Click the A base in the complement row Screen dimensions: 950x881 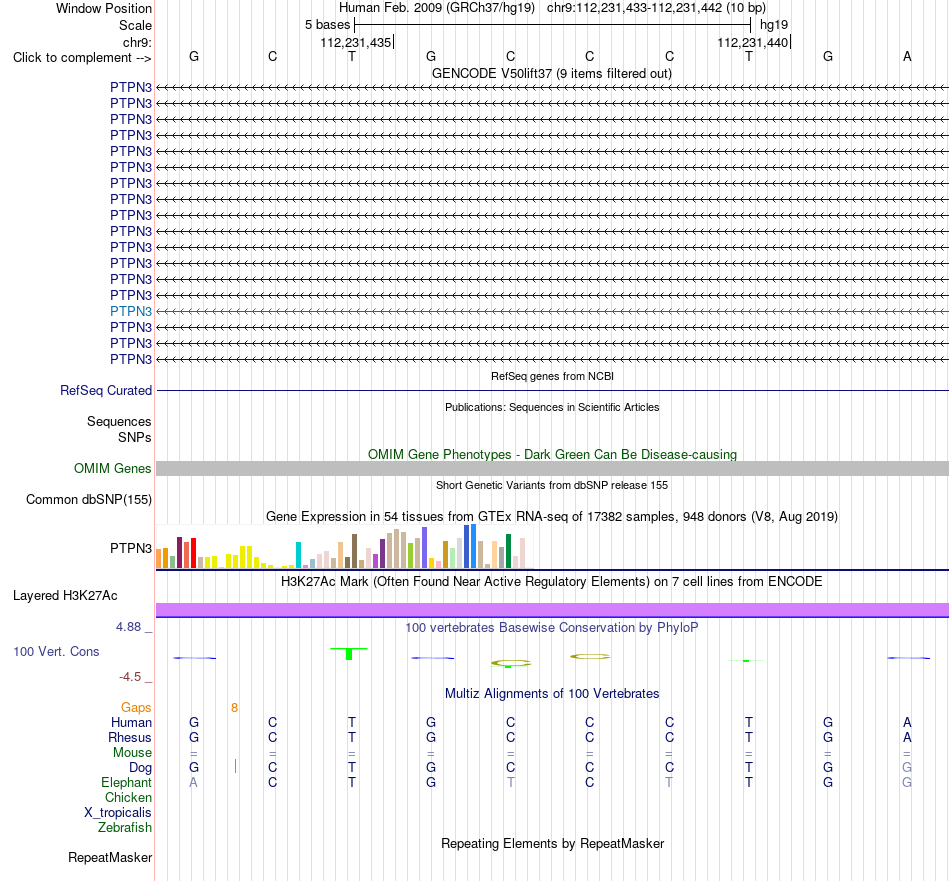tap(907, 56)
